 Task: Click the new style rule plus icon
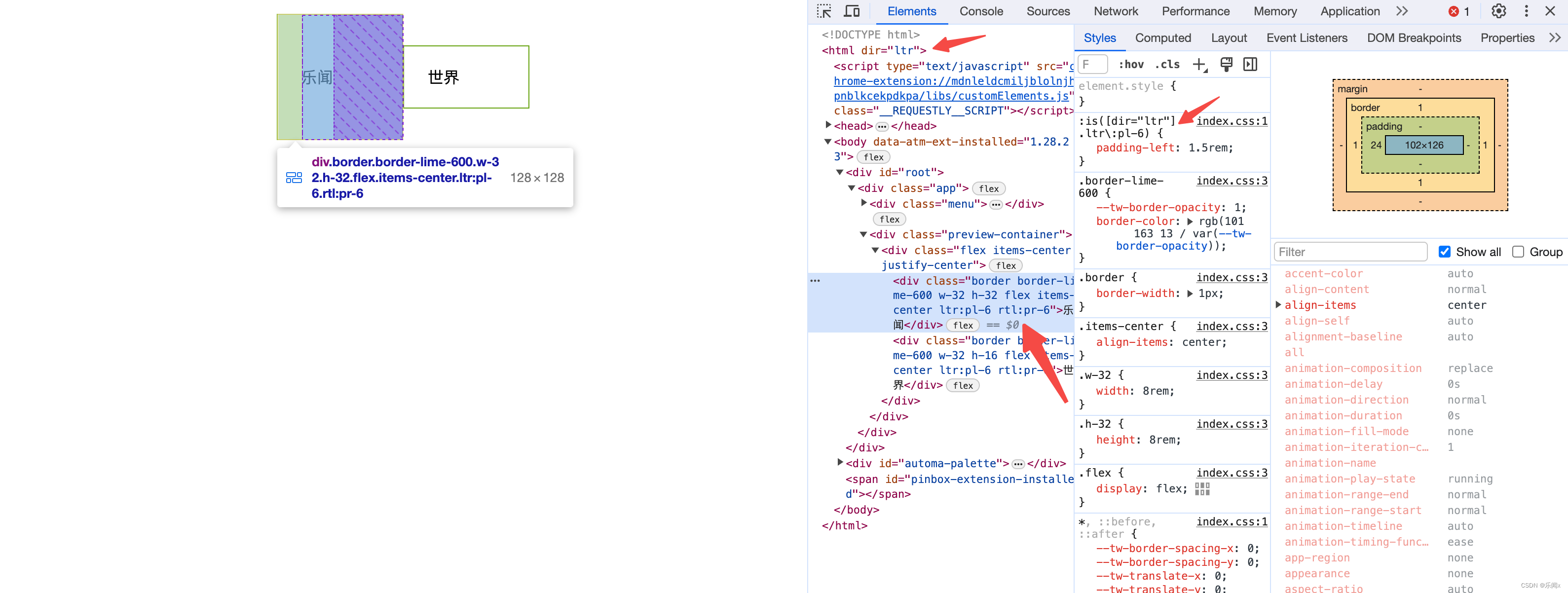click(1199, 65)
